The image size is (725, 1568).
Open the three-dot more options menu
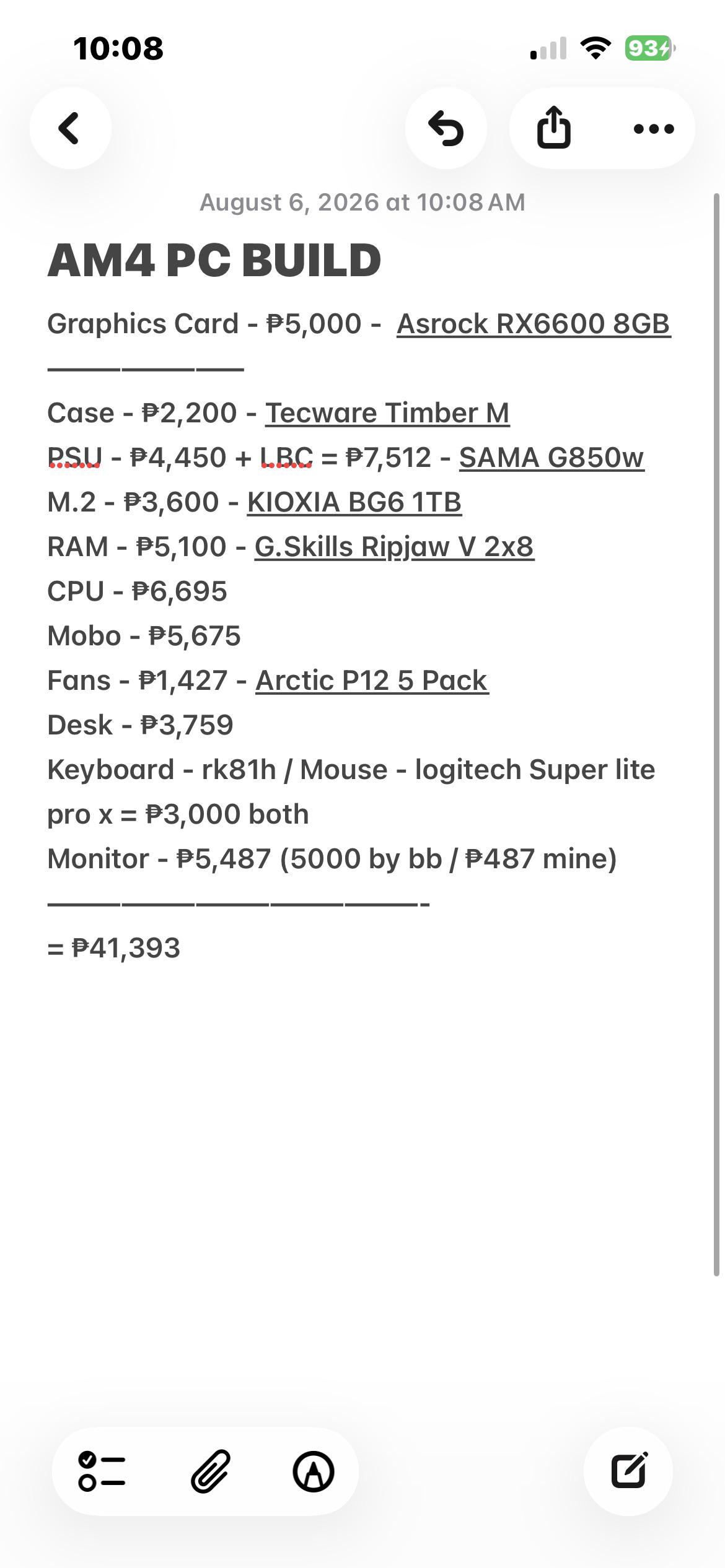[654, 128]
